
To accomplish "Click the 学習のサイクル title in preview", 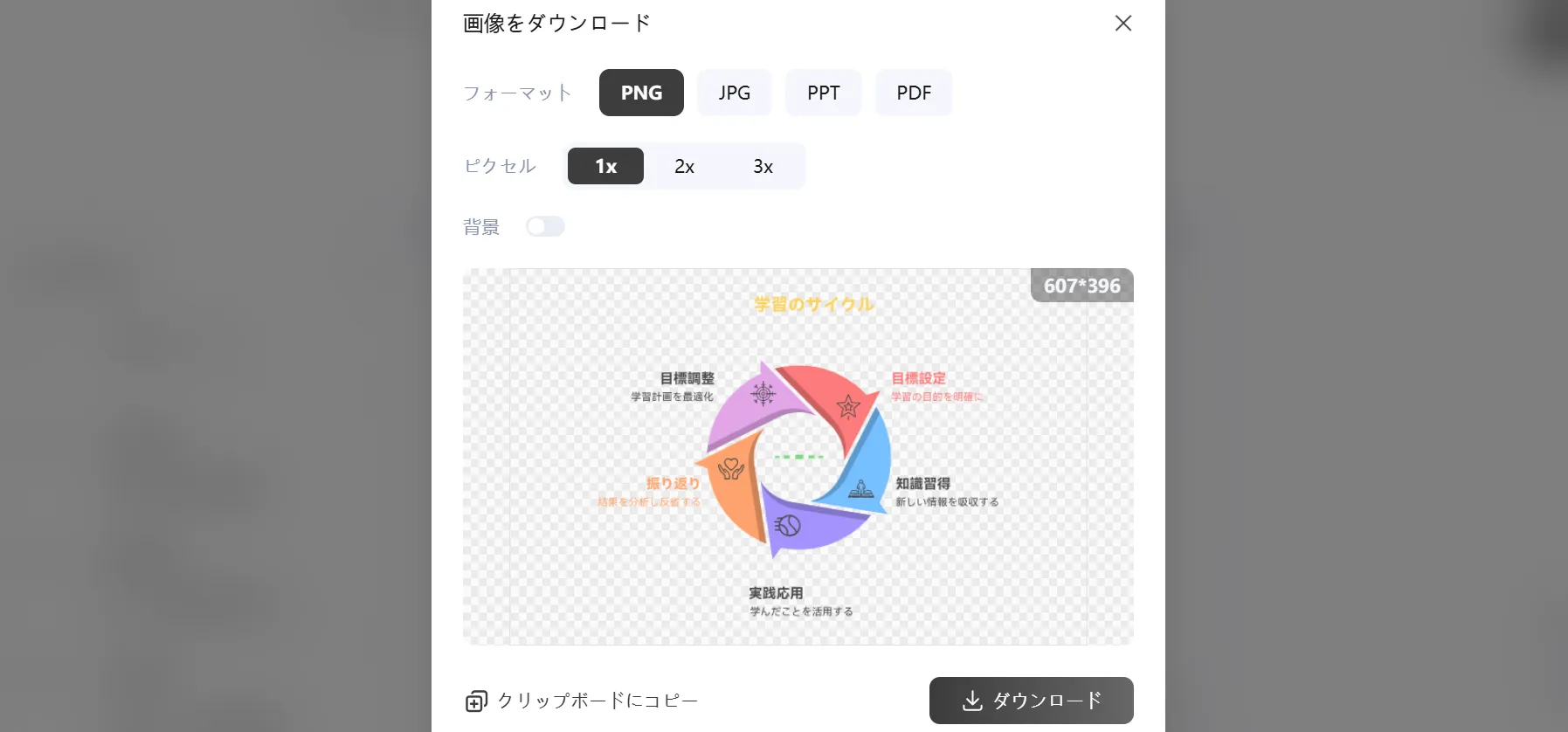I will click(813, 304).
